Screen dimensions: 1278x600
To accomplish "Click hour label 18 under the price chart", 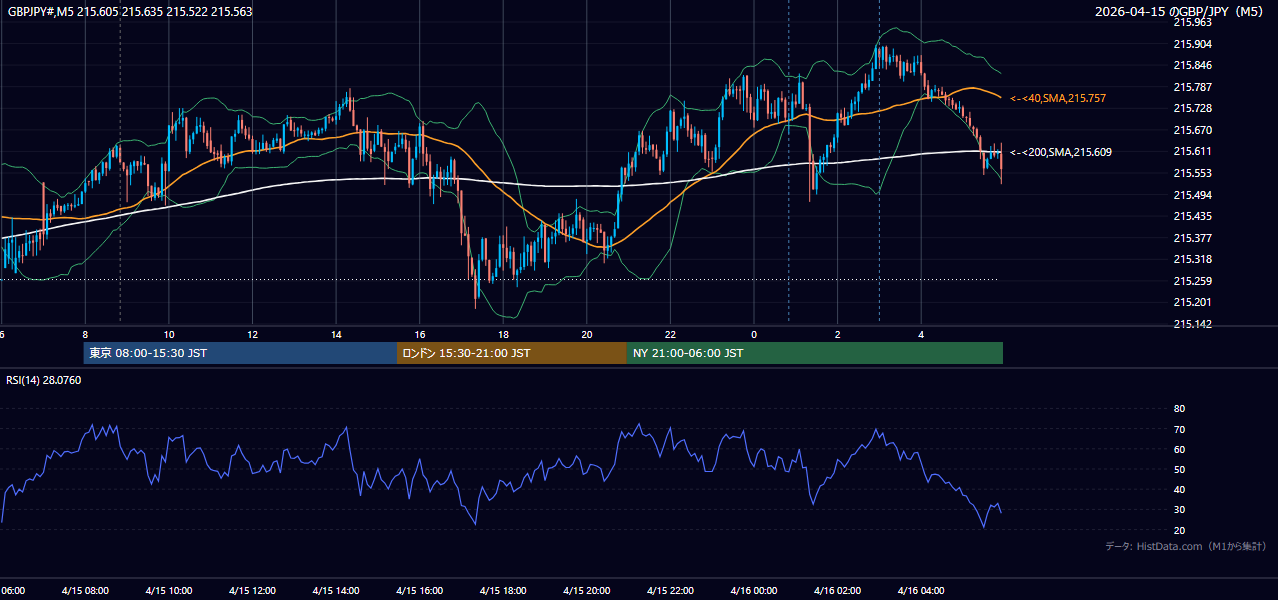I will coord(503,334).
